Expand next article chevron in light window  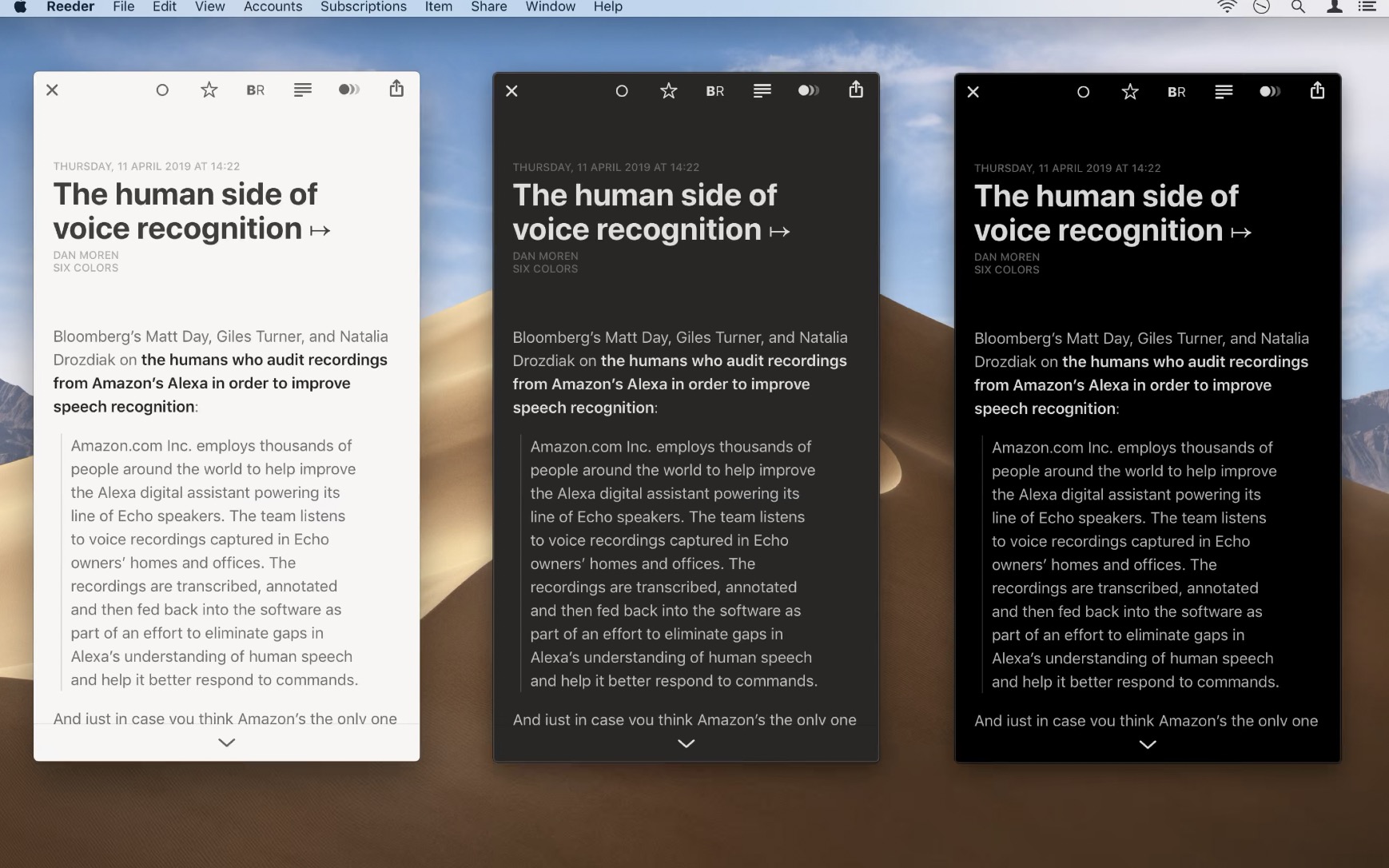pyautogui.click(x=227, y=743)
